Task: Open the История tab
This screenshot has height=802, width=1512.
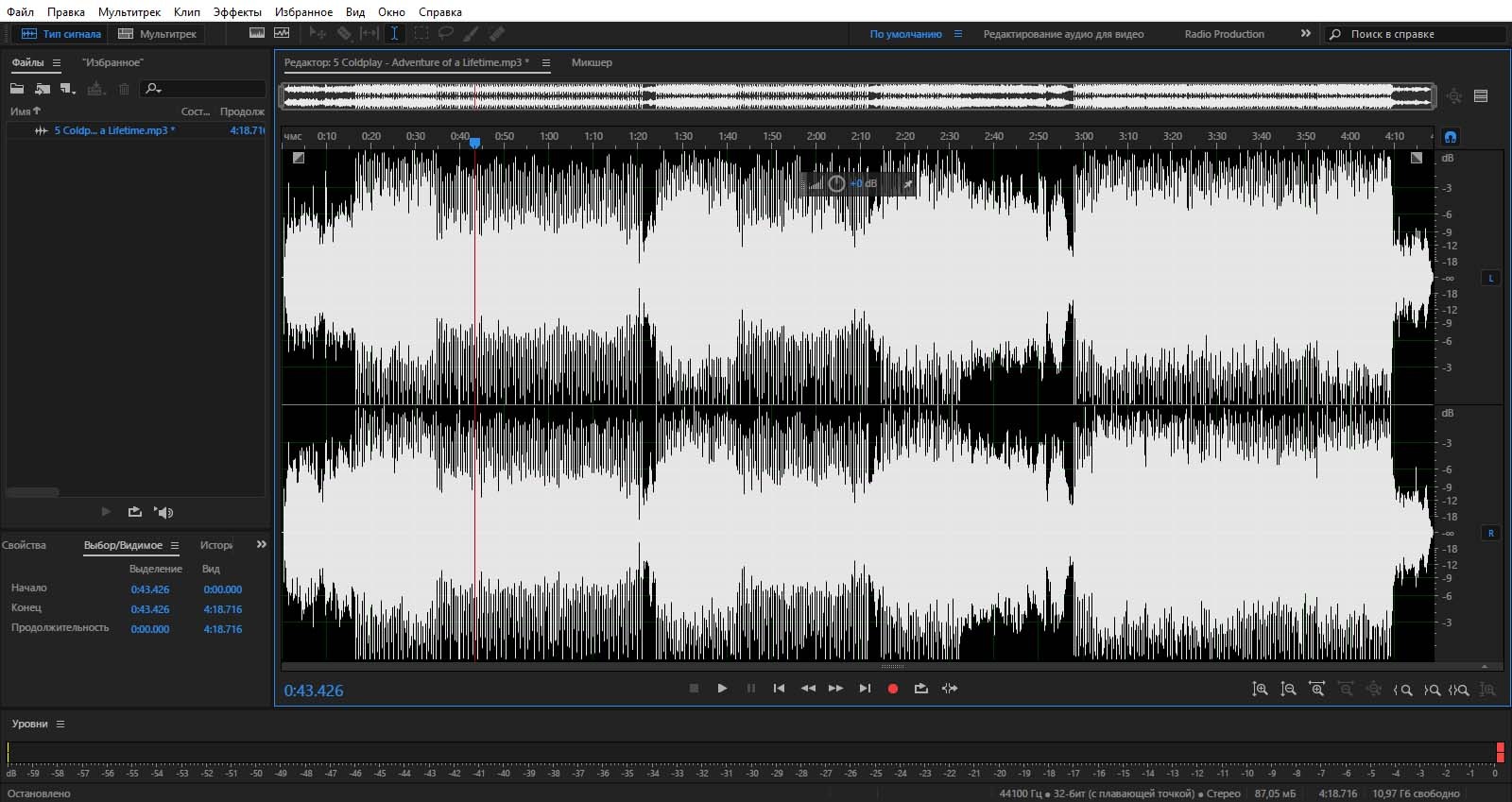Action: tap(216, 545)
